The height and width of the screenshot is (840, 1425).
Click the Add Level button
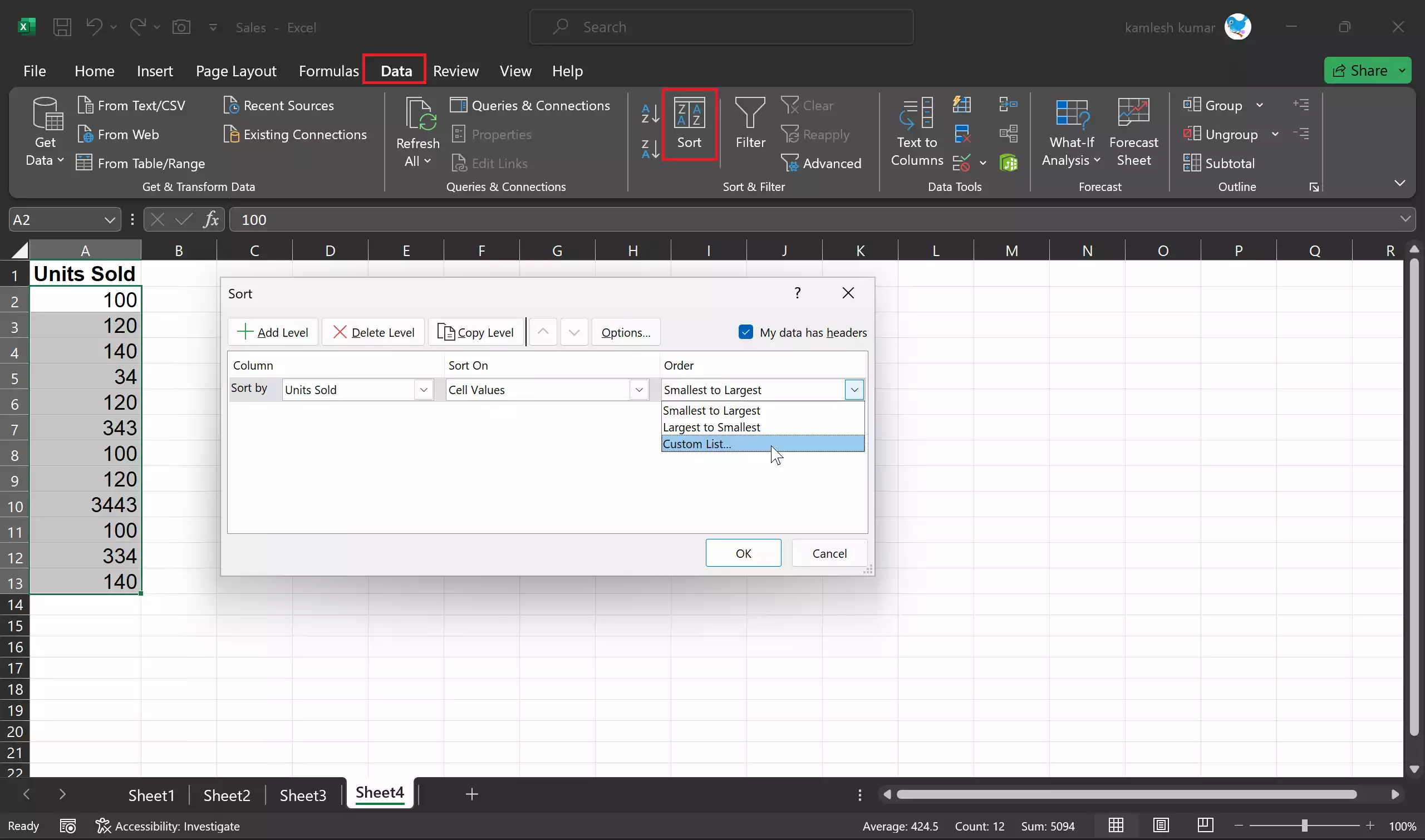[273, 332]
